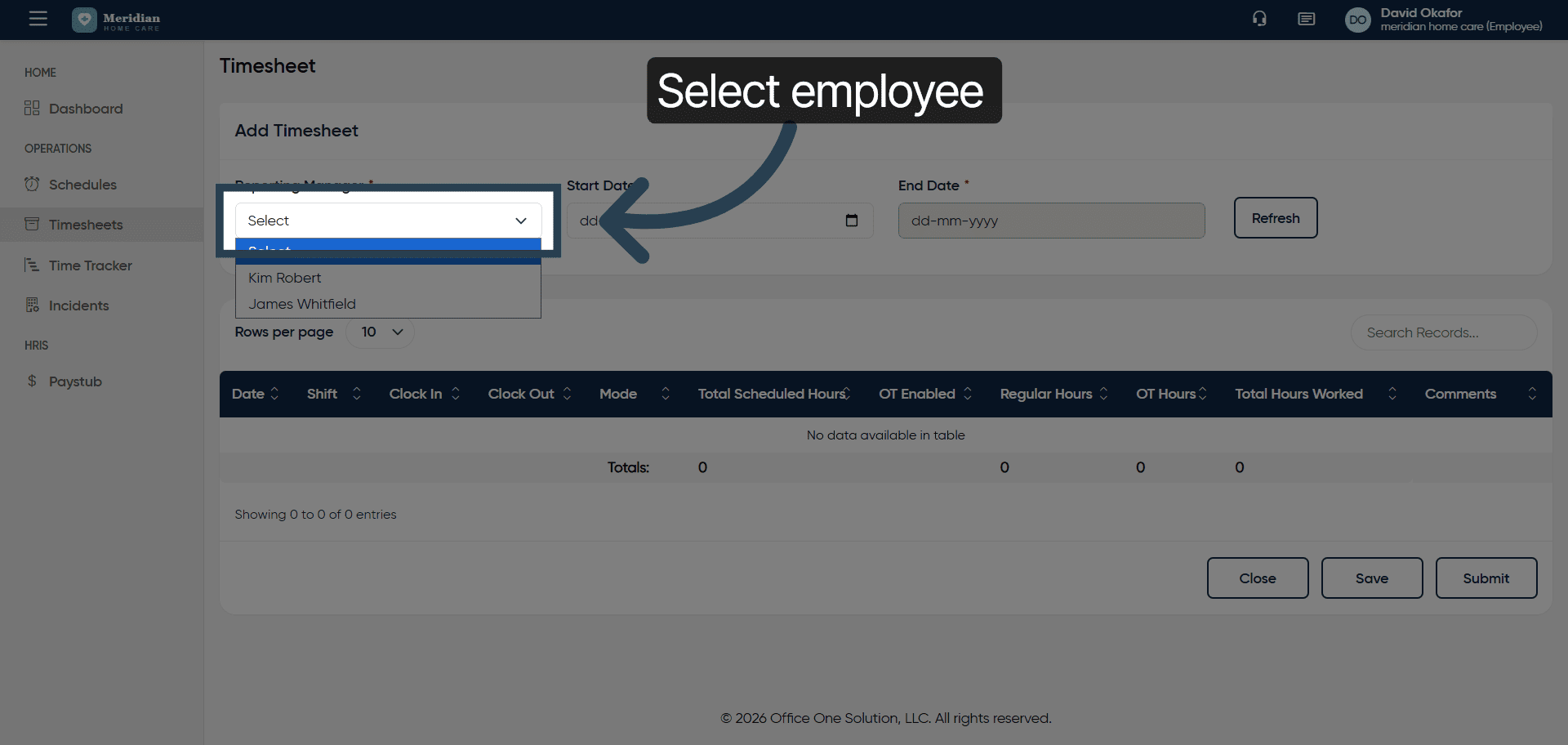Screen dimensions: 1568x745
Task: Choose James Whitfield in the dropdown
Action: 302,304
